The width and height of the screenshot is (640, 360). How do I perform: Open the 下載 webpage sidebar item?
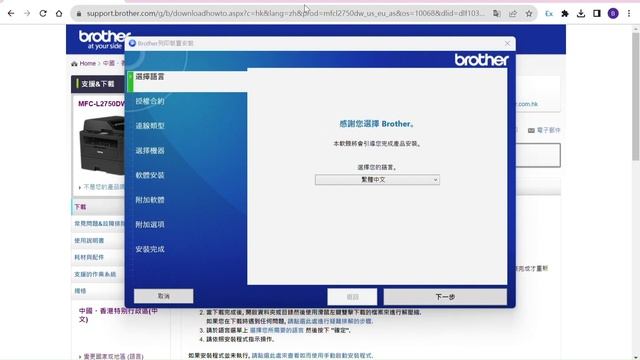(99, 207)
